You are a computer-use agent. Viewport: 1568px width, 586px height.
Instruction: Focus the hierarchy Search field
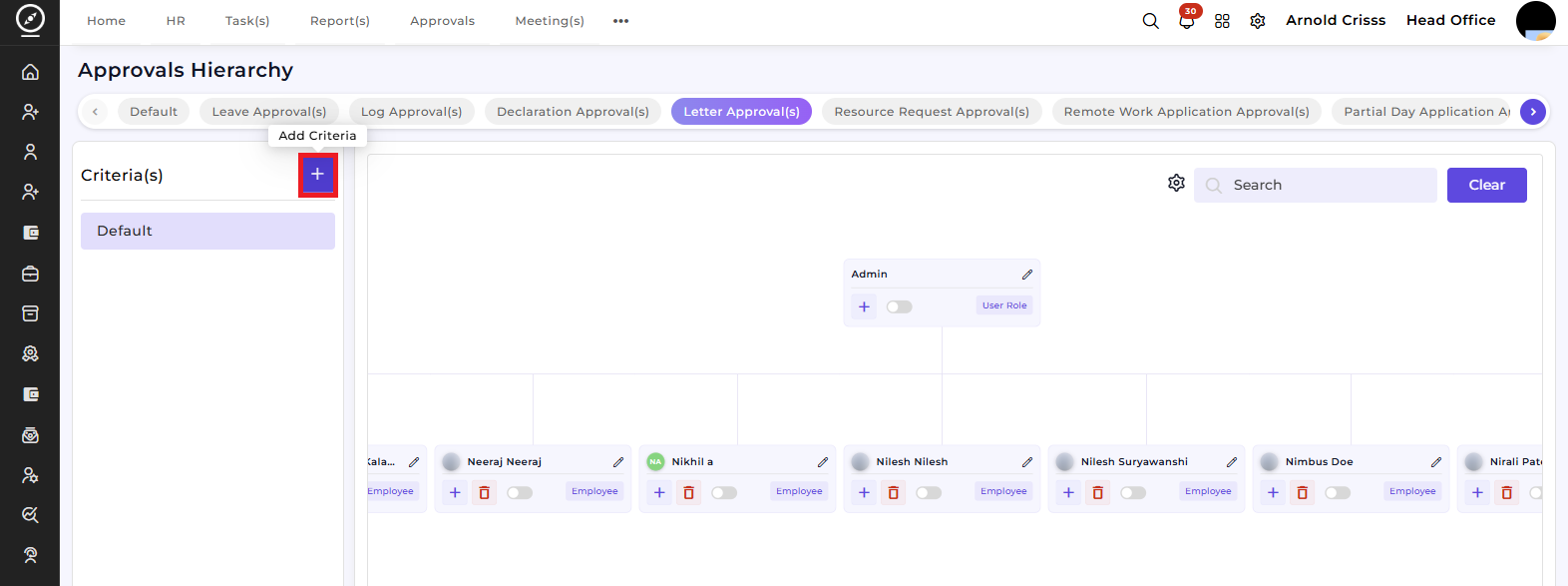[1315, 185]
